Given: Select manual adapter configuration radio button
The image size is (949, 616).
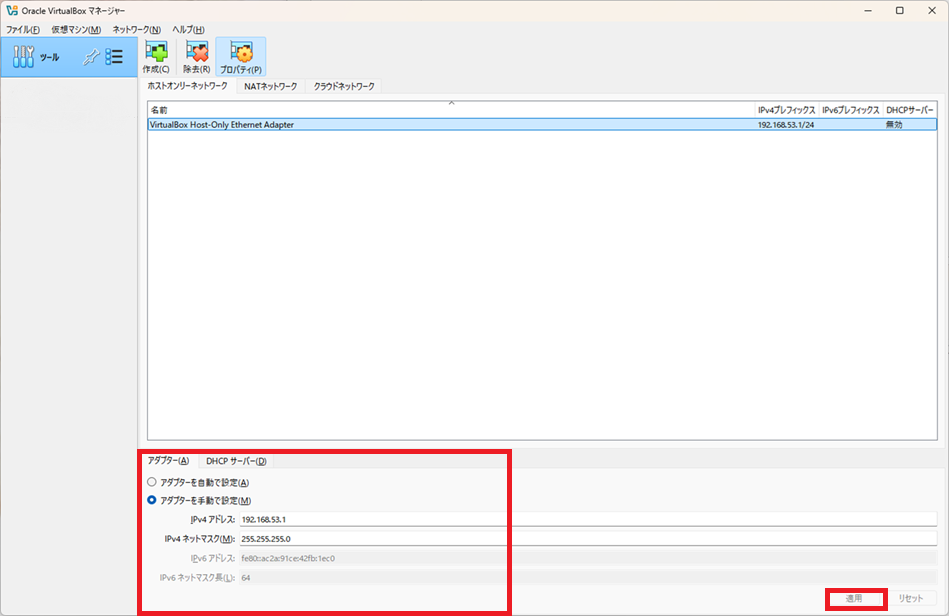Looking at the screenshot, I should tap(152, 500).
